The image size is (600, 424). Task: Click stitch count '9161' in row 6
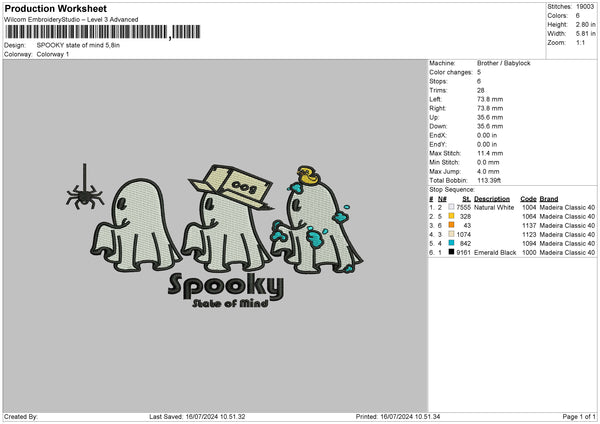tap(463, 253)
